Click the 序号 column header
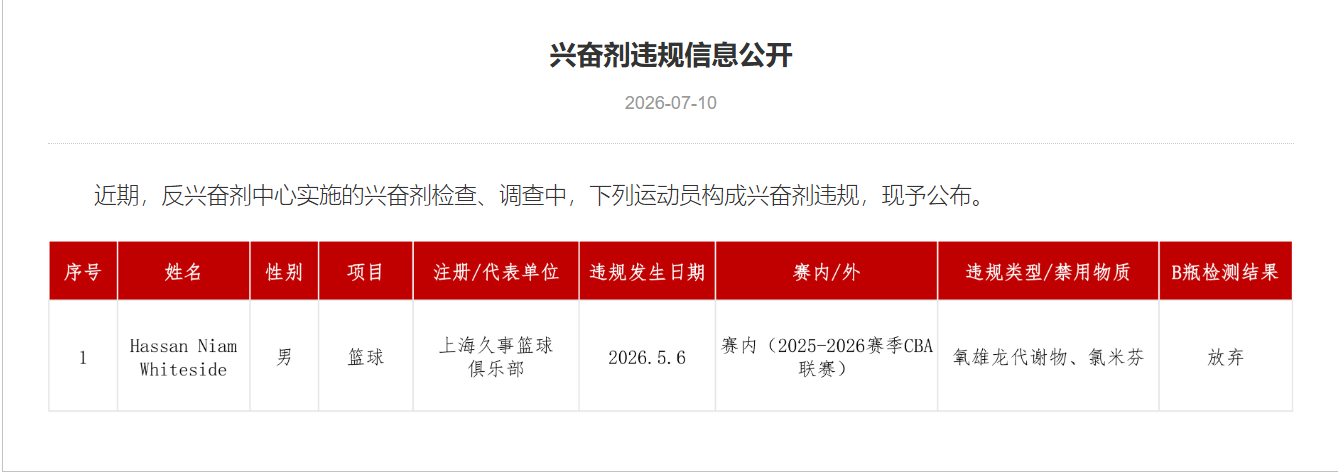Image resolution: width=1338 pixels, height=472 pixels. point(83,271)
